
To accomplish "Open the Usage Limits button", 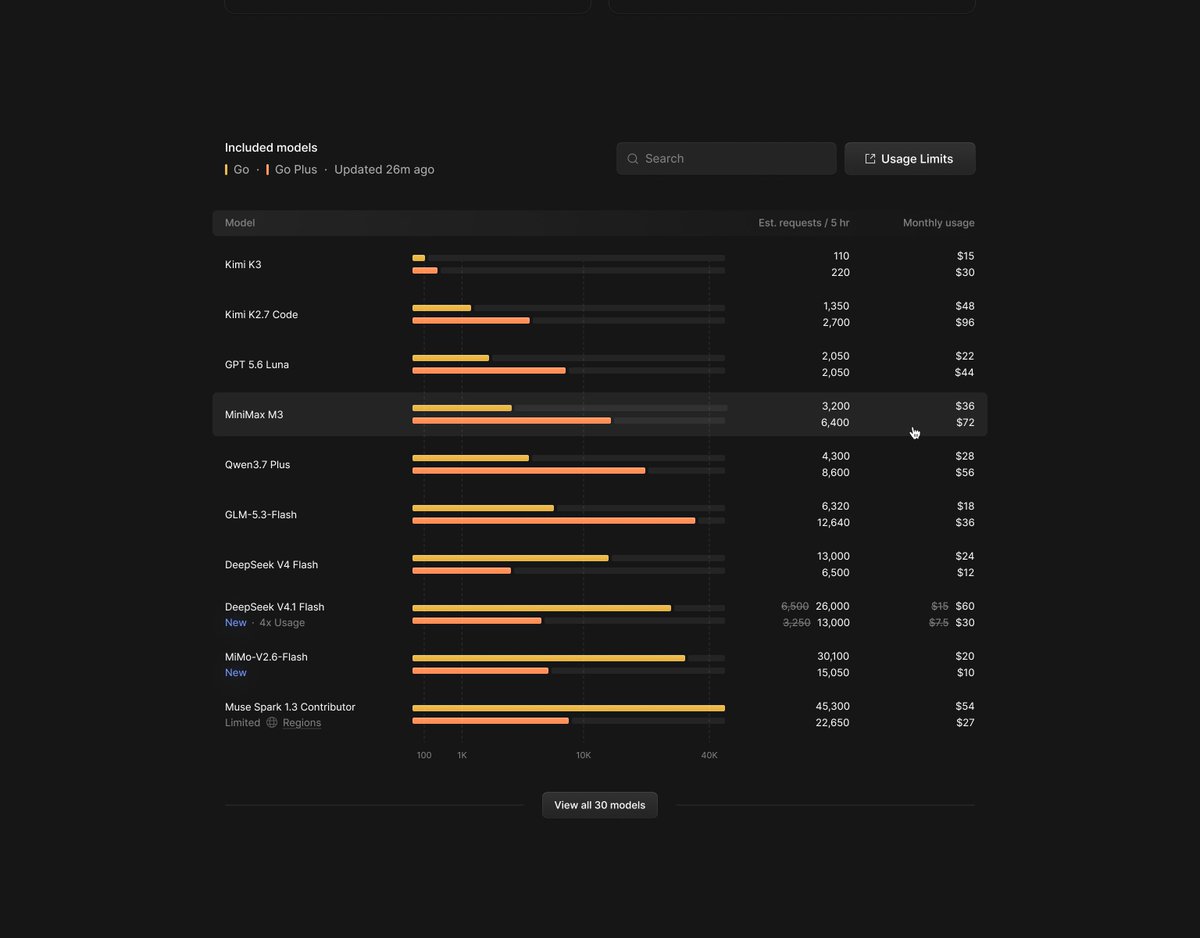I will tap(910, 159).
